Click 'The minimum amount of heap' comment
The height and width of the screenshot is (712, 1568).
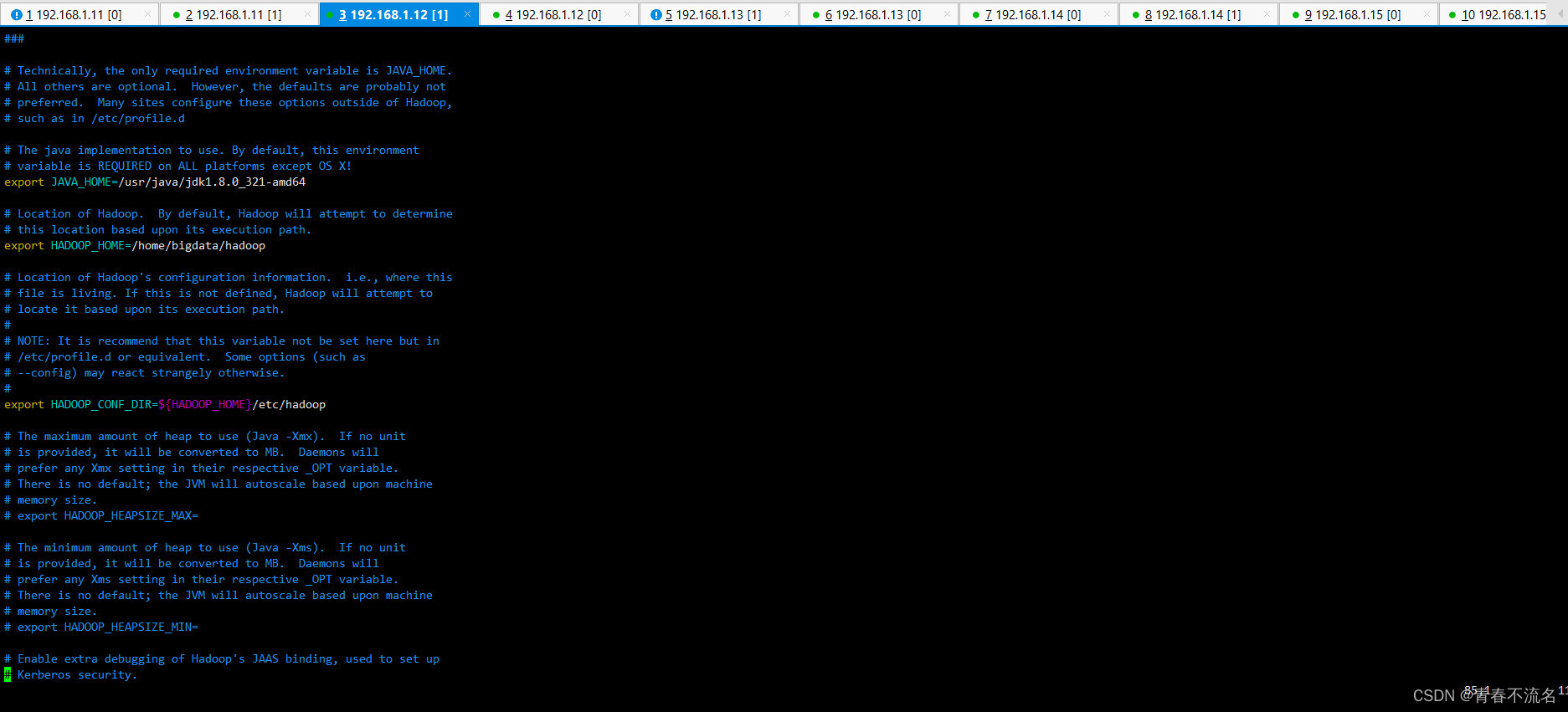pos(205,547)
